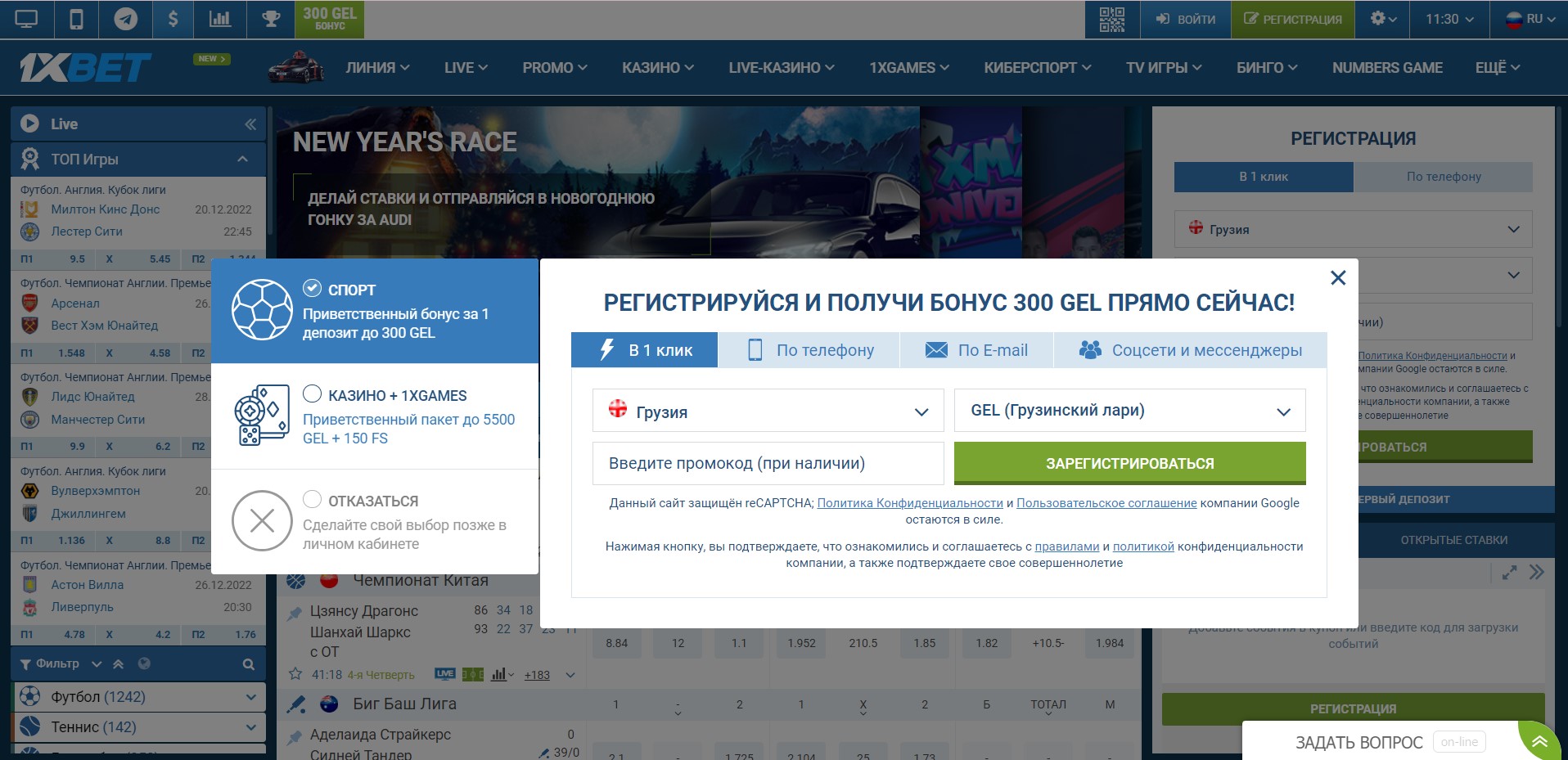This screenshot has width=1568, height=760.
Task: Open the LIVE menu
Action: coord(466,68)
